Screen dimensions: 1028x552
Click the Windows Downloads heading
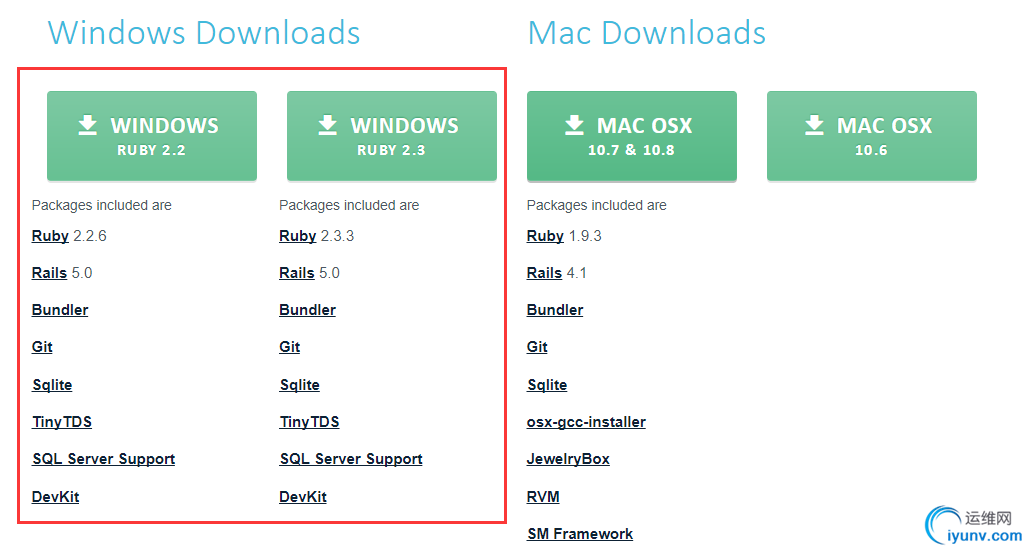(204, 33)
